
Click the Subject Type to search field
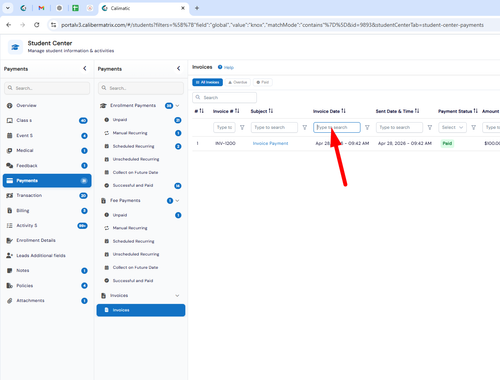point(274,127)
